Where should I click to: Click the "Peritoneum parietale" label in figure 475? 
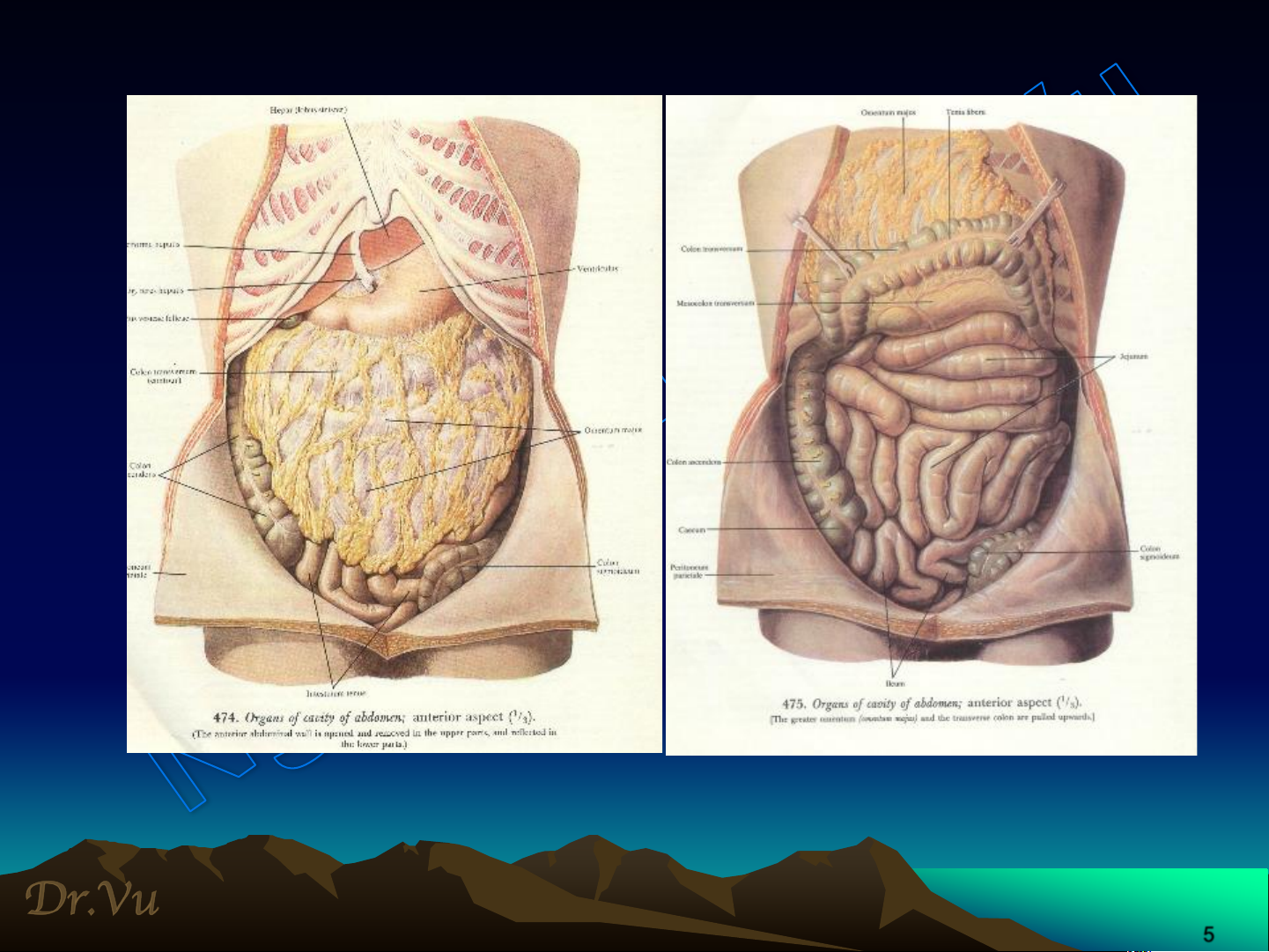coord(689,572)
